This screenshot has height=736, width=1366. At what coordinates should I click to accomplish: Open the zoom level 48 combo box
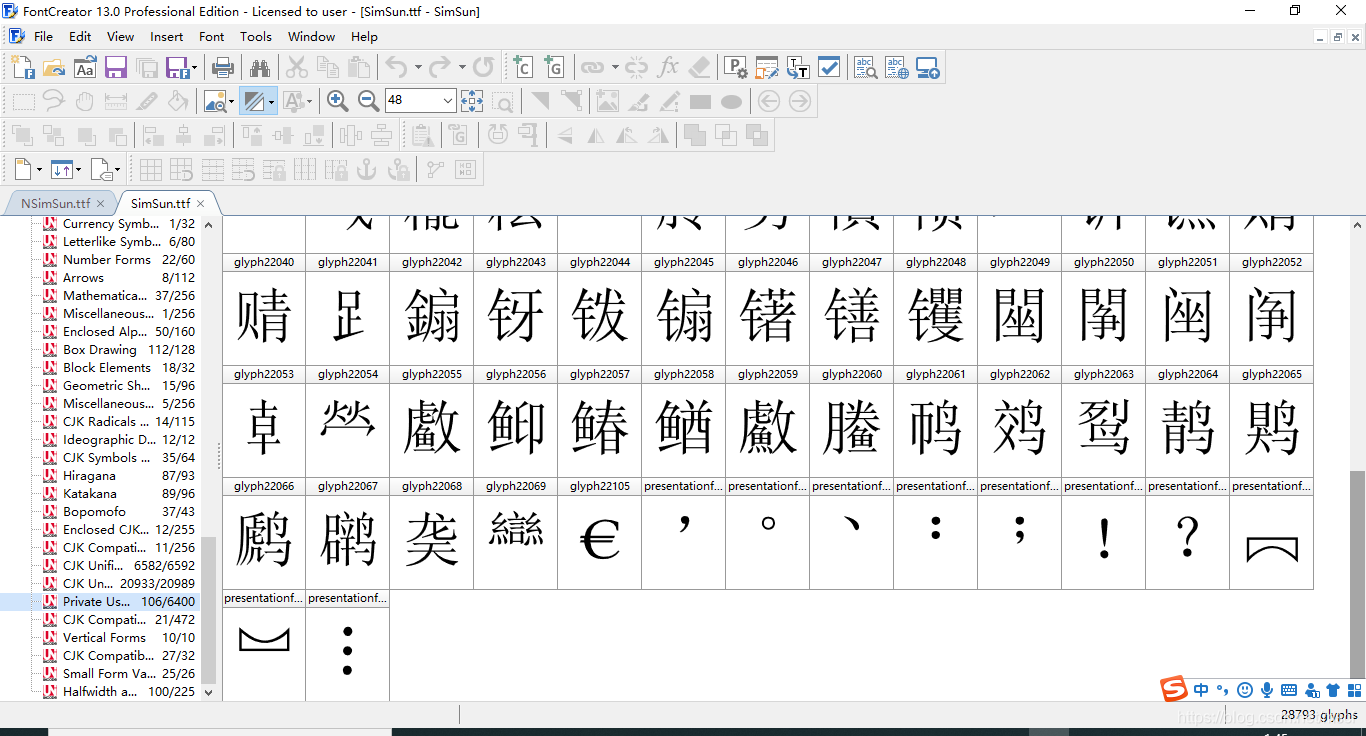point(420,100)
